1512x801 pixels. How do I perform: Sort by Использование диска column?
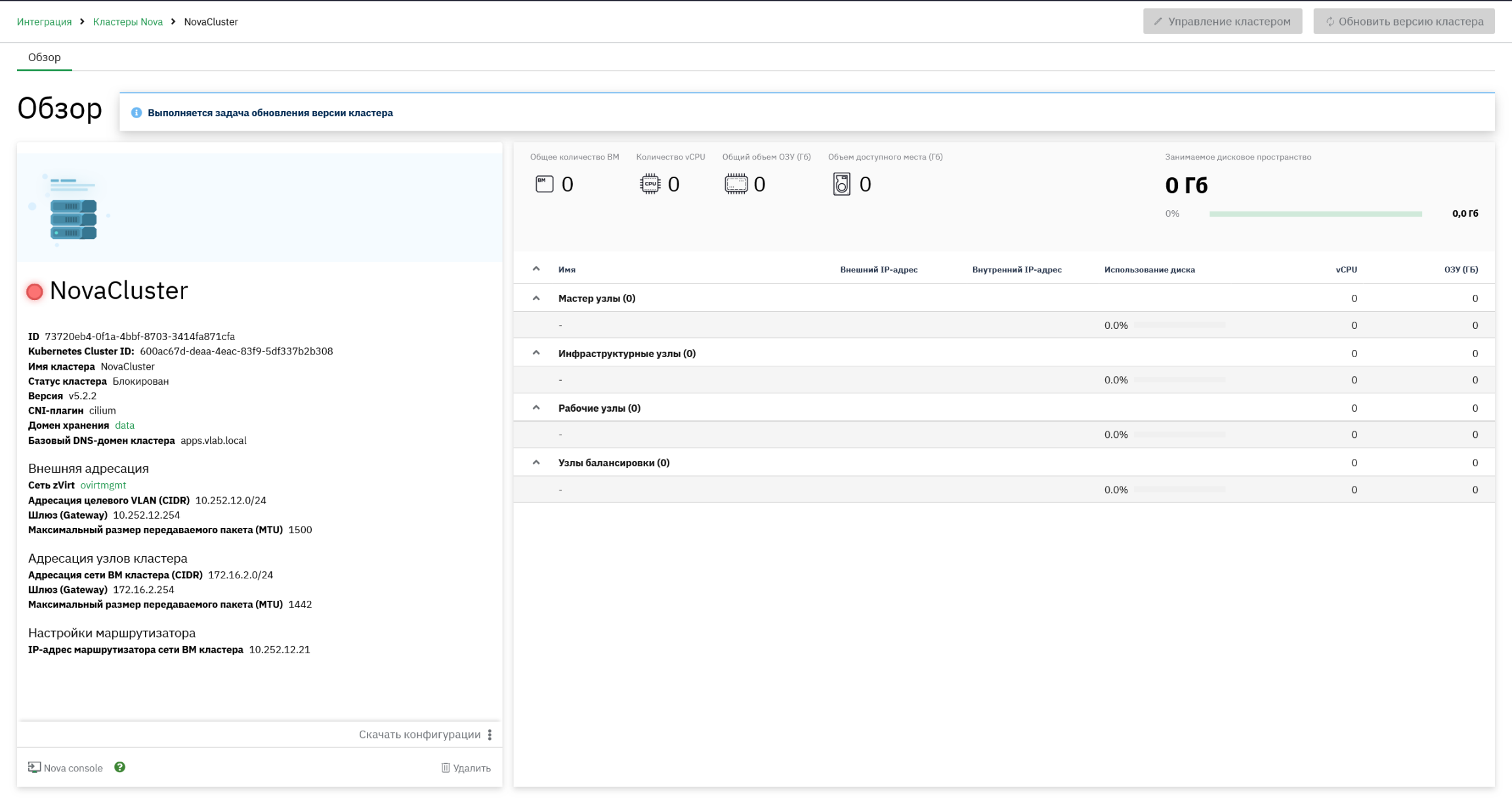(x=1149, y=270)
